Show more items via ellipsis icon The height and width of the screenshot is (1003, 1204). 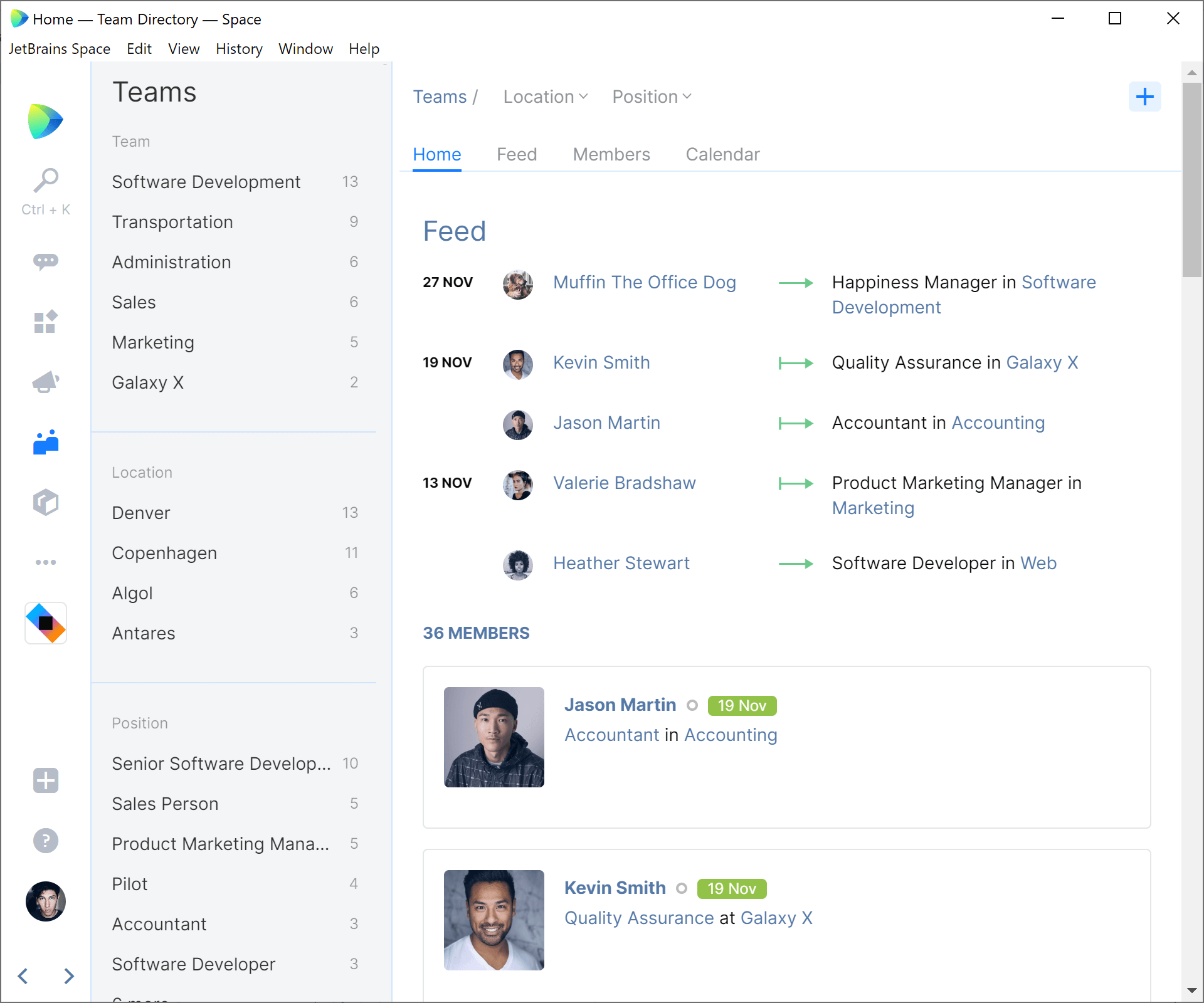pos(46,562)
